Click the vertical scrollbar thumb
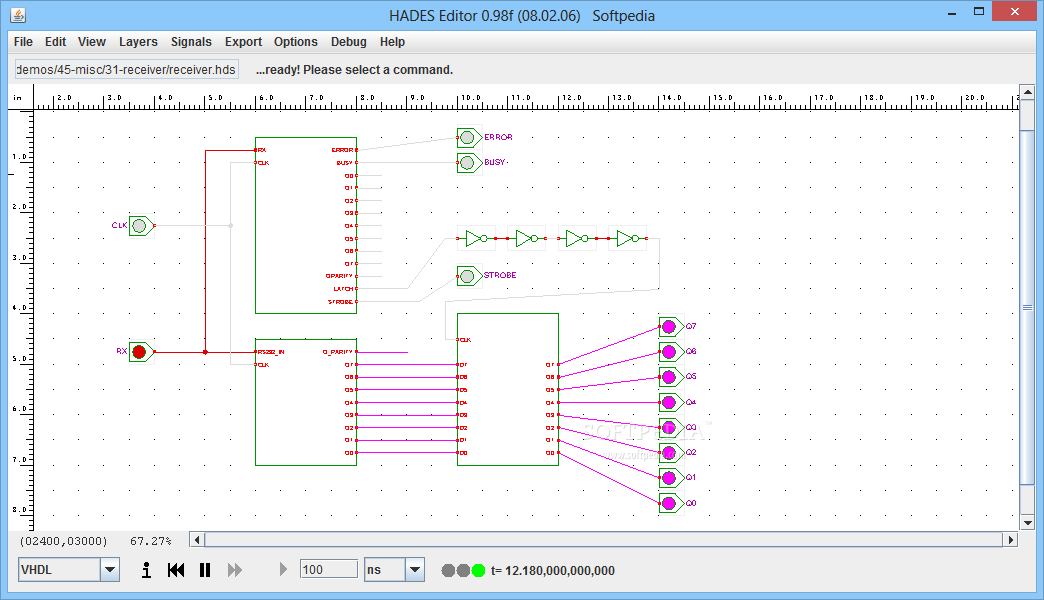Screen dimensions: 1044x600 click(1027, 308)
